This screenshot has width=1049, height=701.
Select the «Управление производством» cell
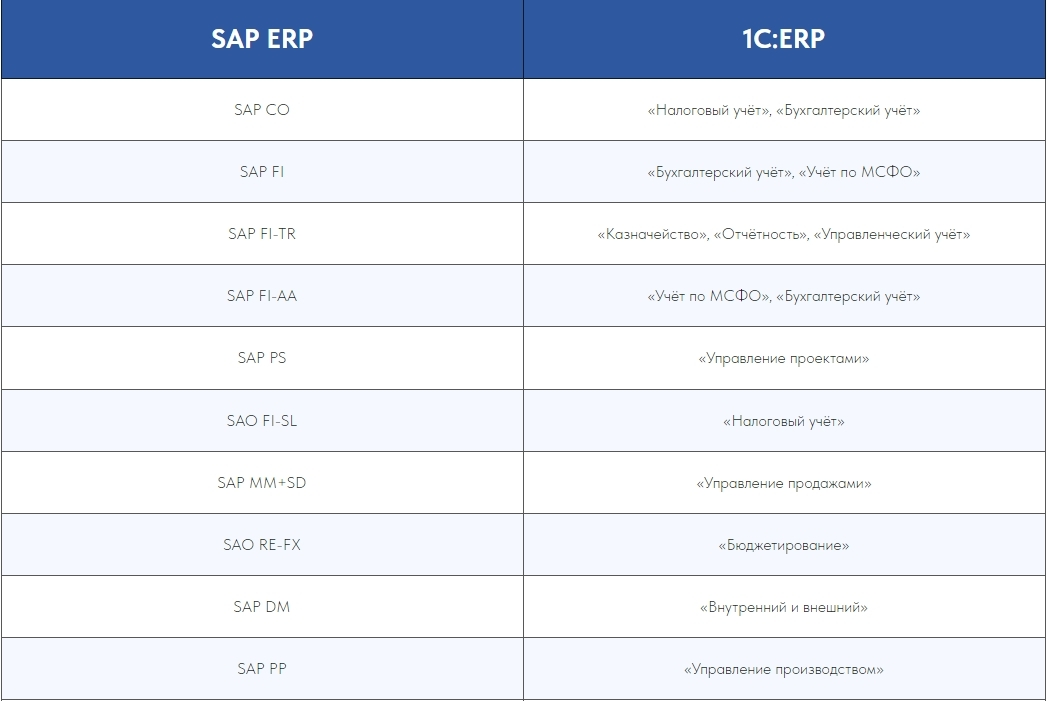[784, 669]
